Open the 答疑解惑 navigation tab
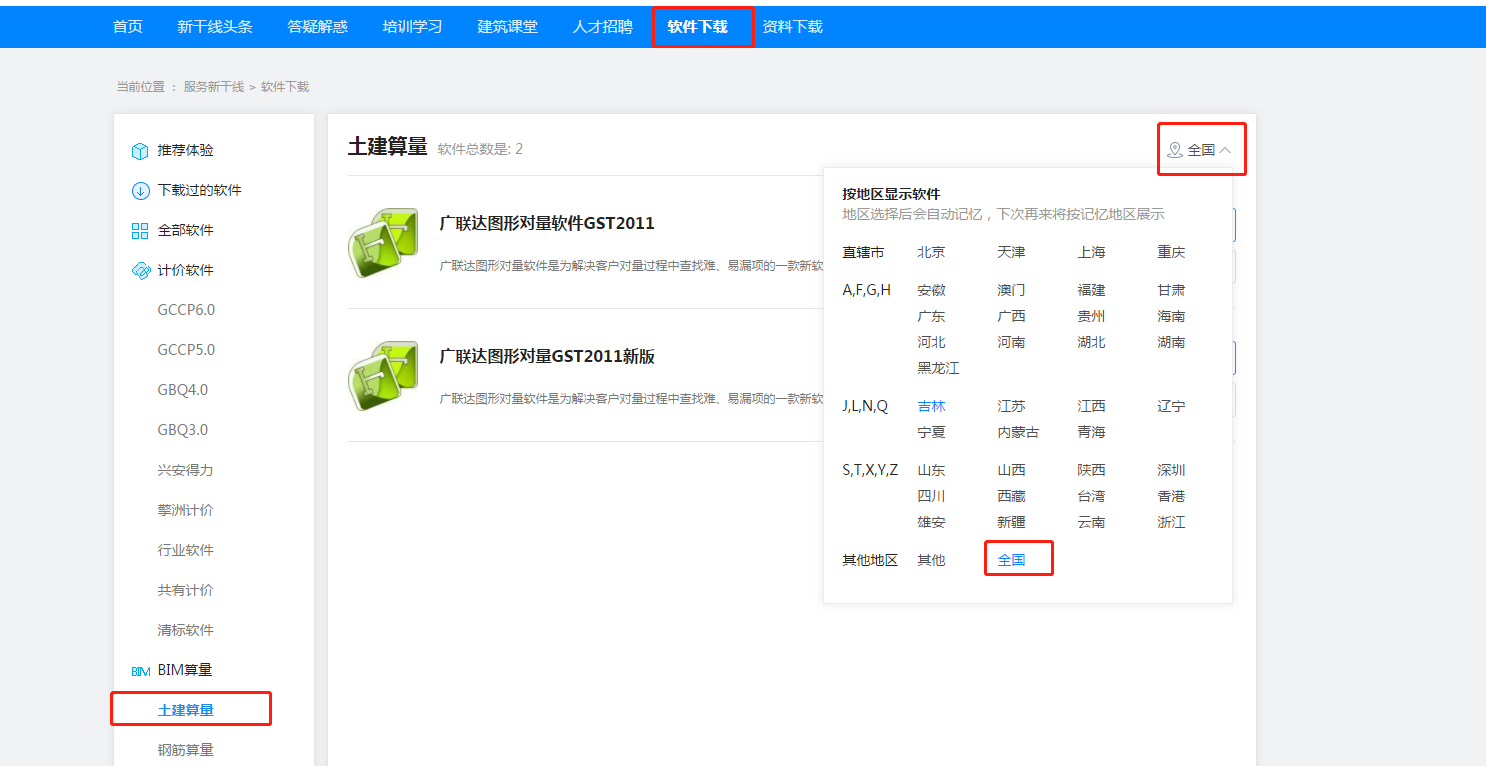This screenshot has width=1486, height=766. pos(318,27)
